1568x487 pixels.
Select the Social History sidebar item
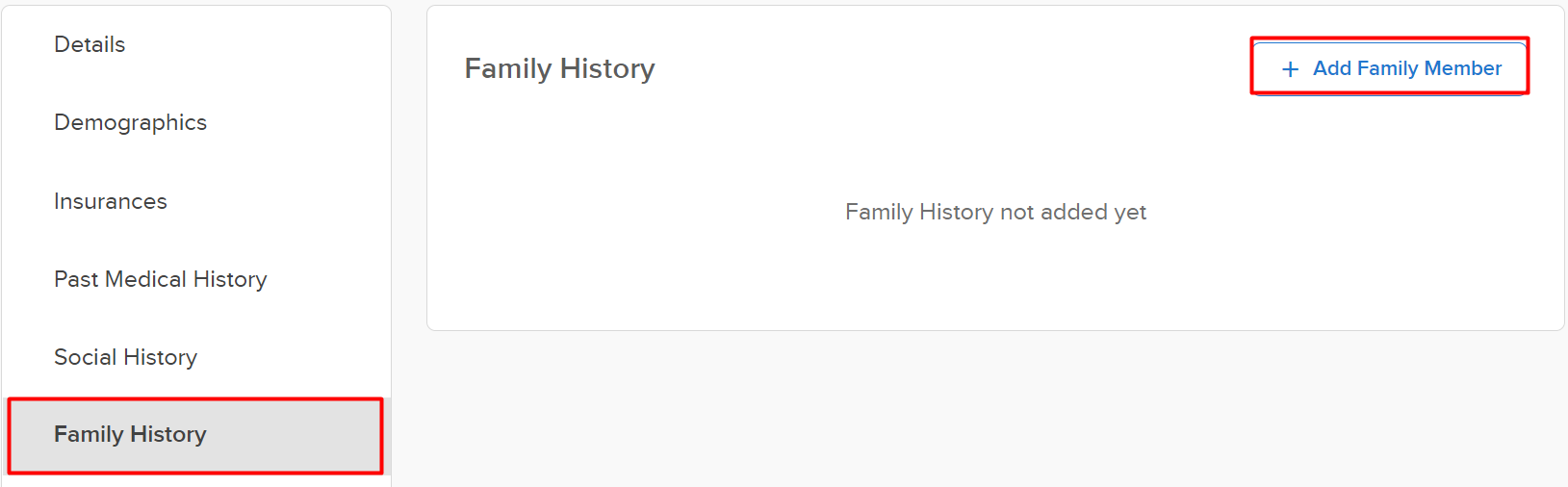pos(125,357)
